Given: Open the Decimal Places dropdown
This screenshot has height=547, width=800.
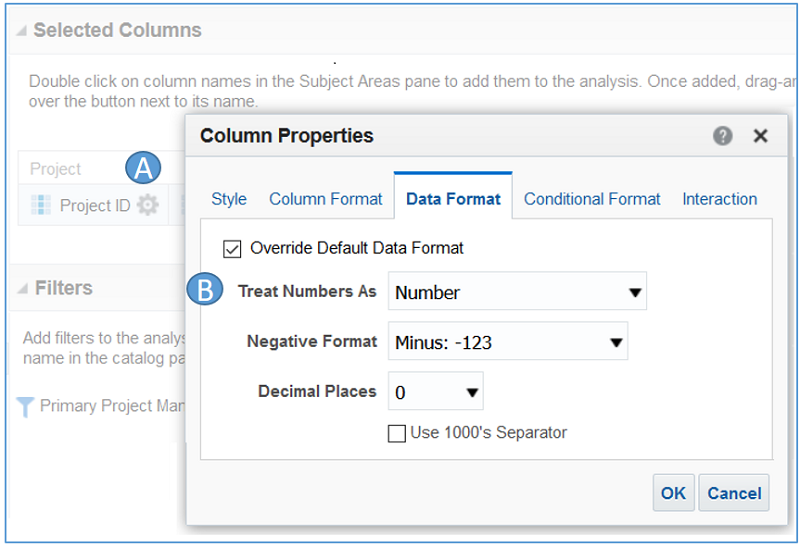Looking at the screenshot, I should [435, 392].
